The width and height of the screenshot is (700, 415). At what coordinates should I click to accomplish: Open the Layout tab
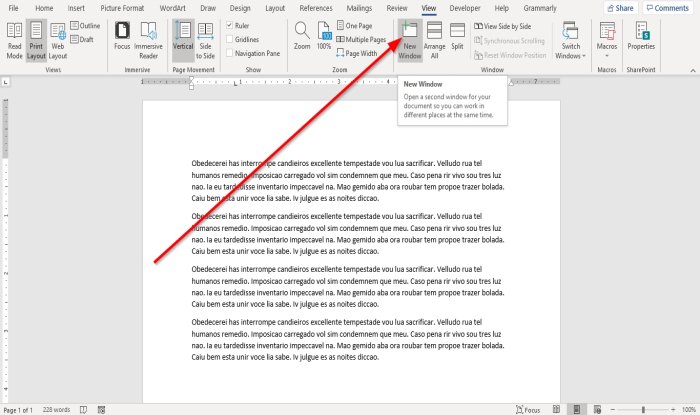(x=275, y=8)
